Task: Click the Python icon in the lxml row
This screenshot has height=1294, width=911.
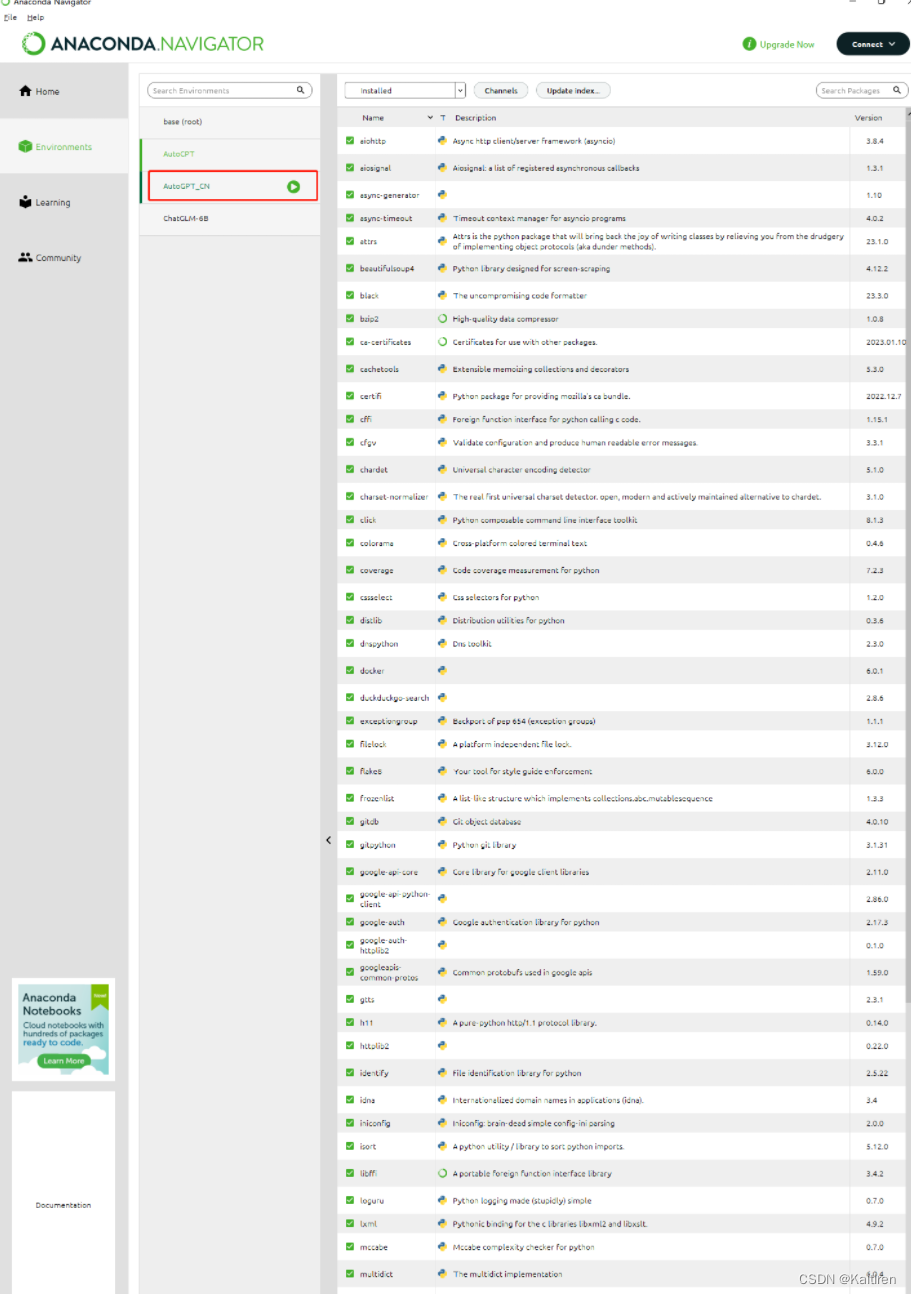Action: pos(442,1223)
